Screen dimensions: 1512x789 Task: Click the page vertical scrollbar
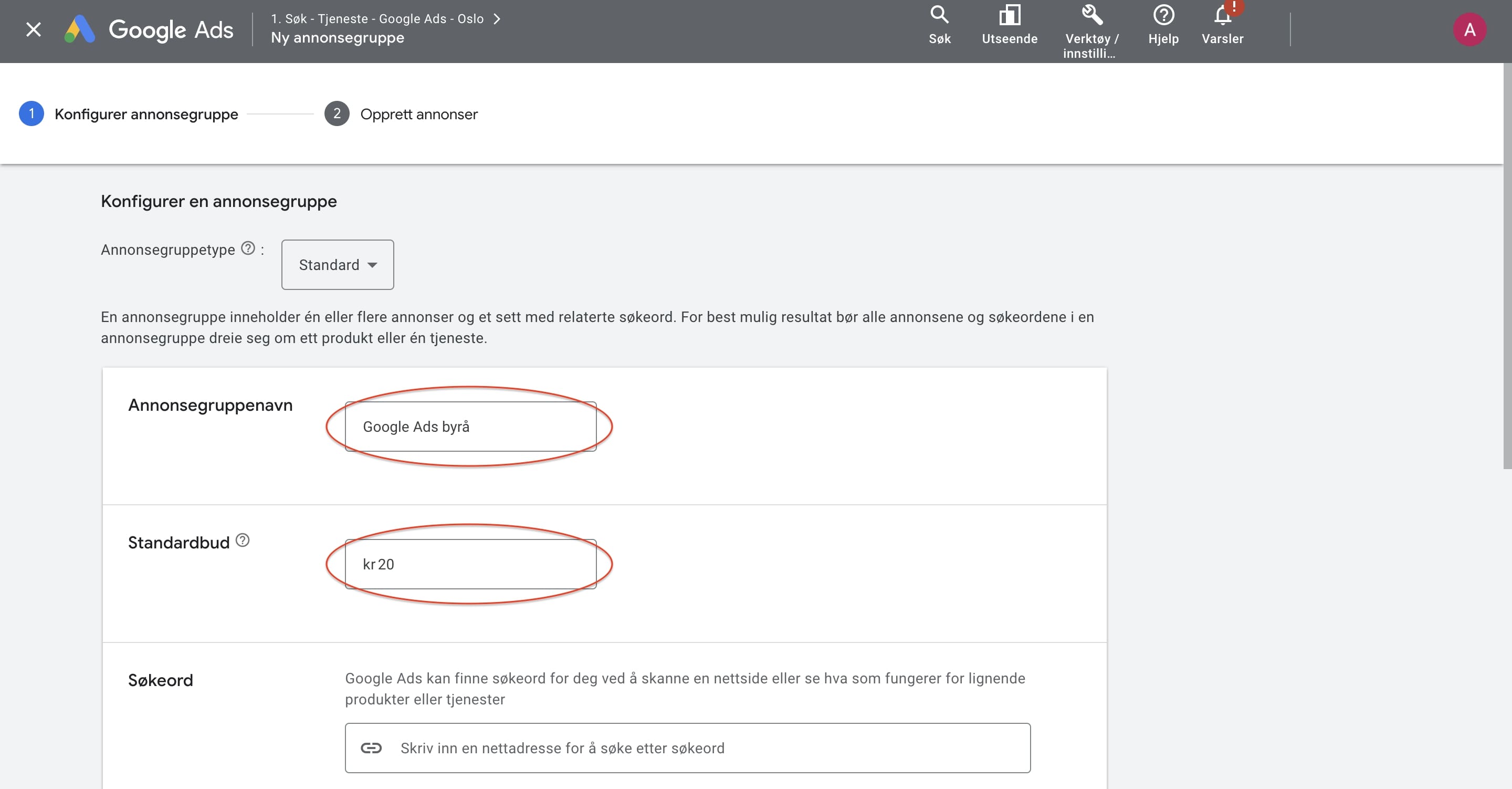[1507, 264]
